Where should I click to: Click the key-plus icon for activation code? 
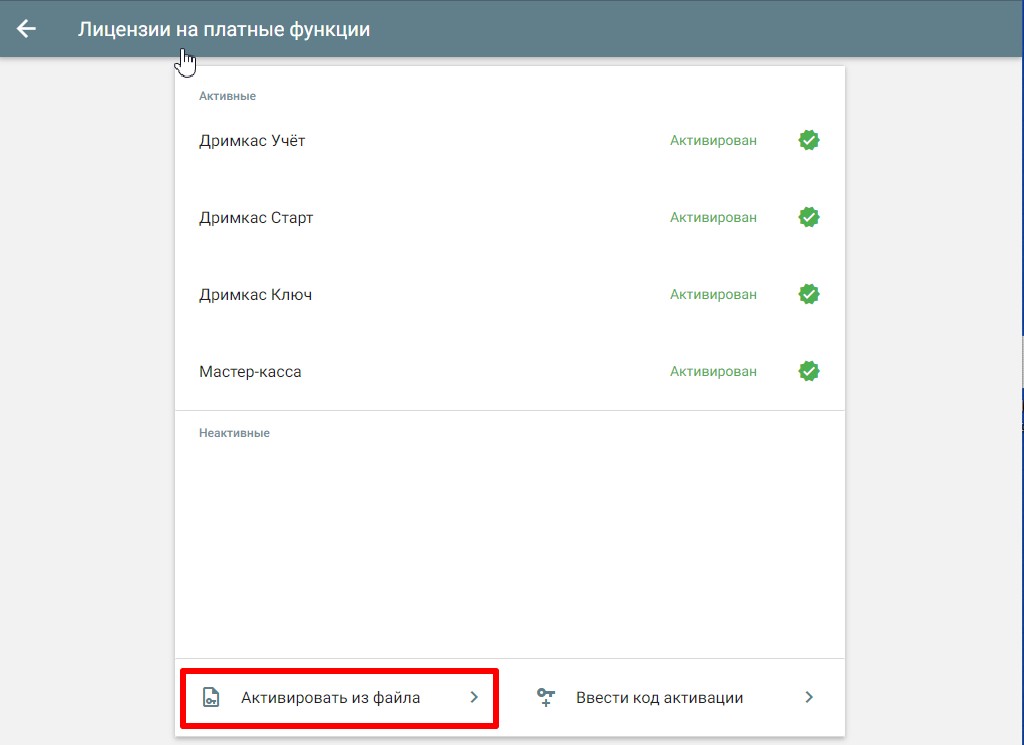click(546, 698)
